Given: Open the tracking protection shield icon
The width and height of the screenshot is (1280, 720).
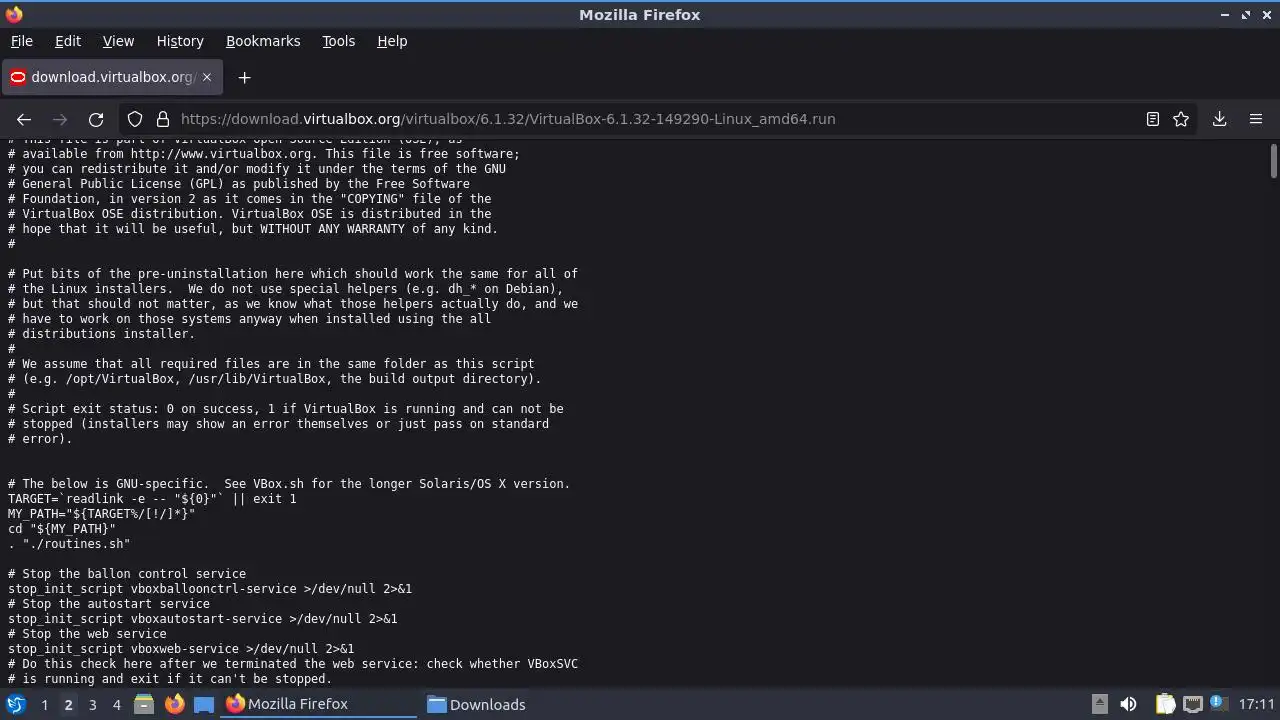Looking at the screenshot, I should pos(135,119).
